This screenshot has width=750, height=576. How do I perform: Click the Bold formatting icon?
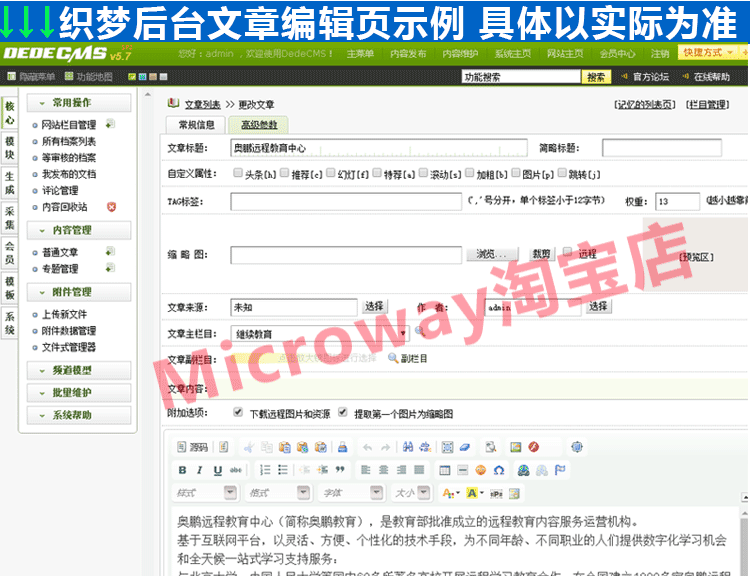182,470
